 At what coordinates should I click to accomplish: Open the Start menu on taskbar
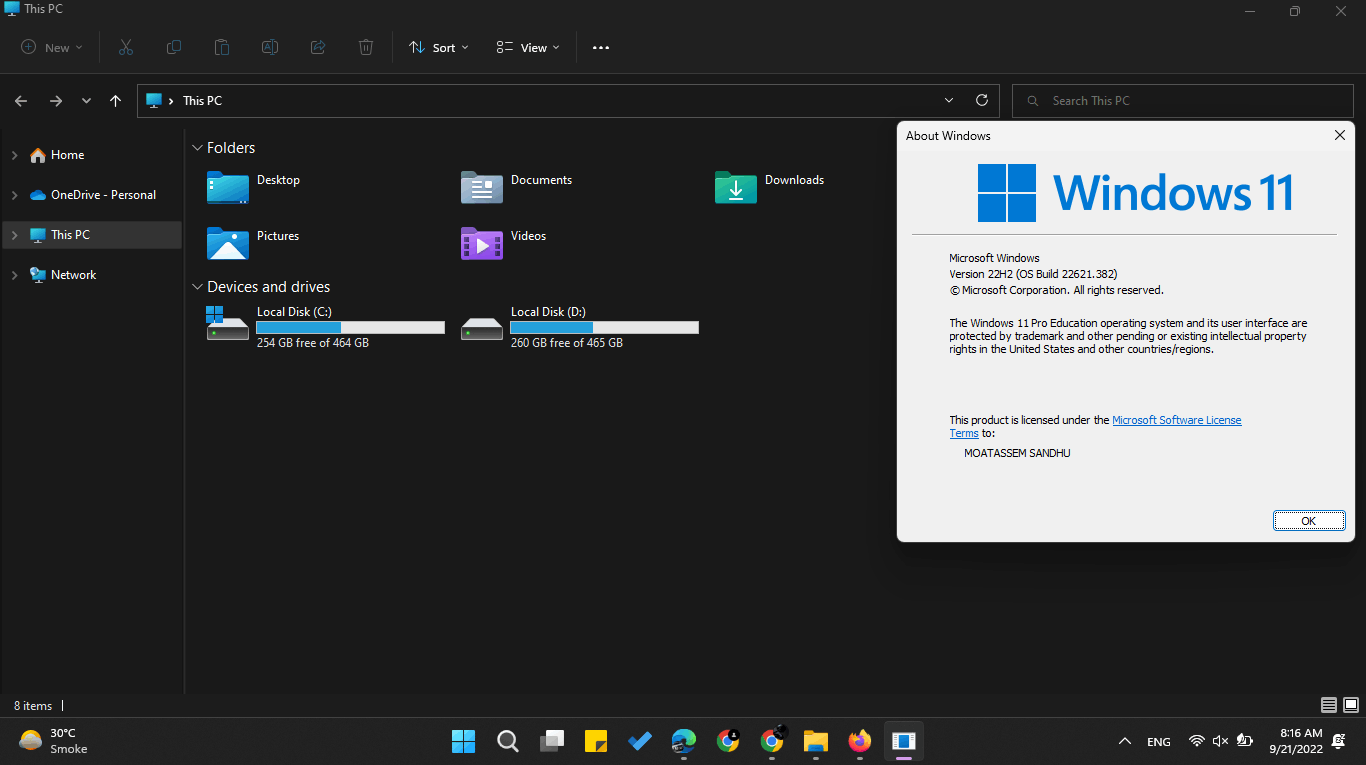[463, 741]
